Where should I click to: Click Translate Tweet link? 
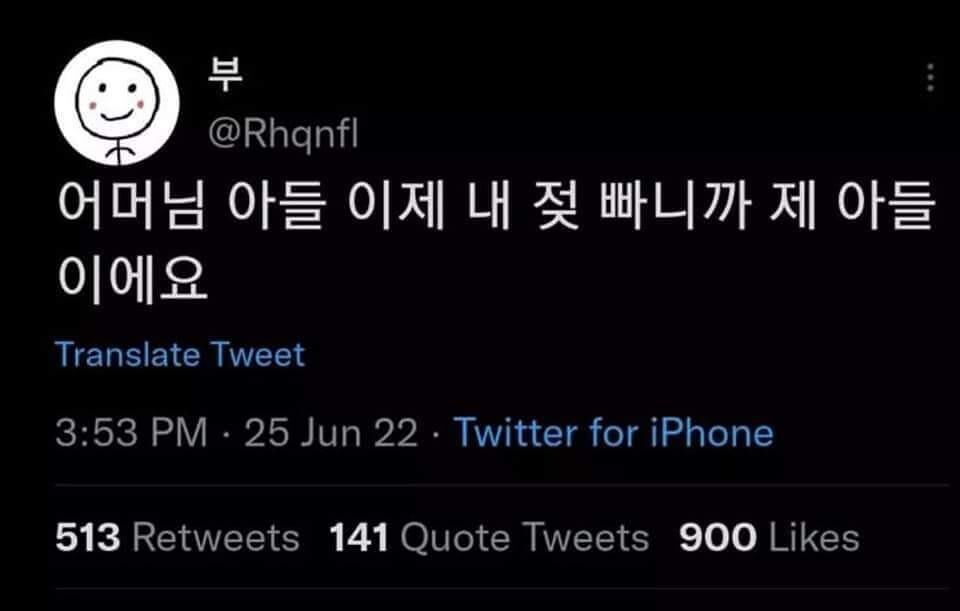[x=180, y=354]
